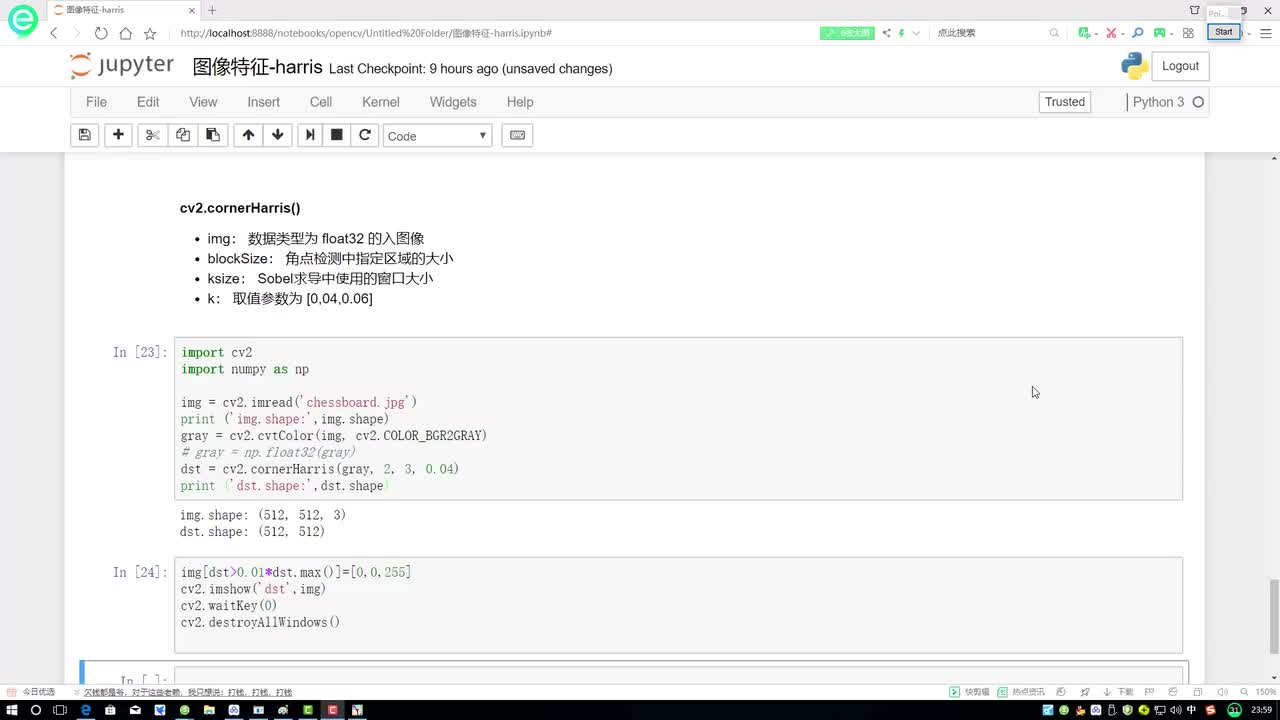Click the browser address bar URL
The image size is (1280, 720).
[366, 33]
